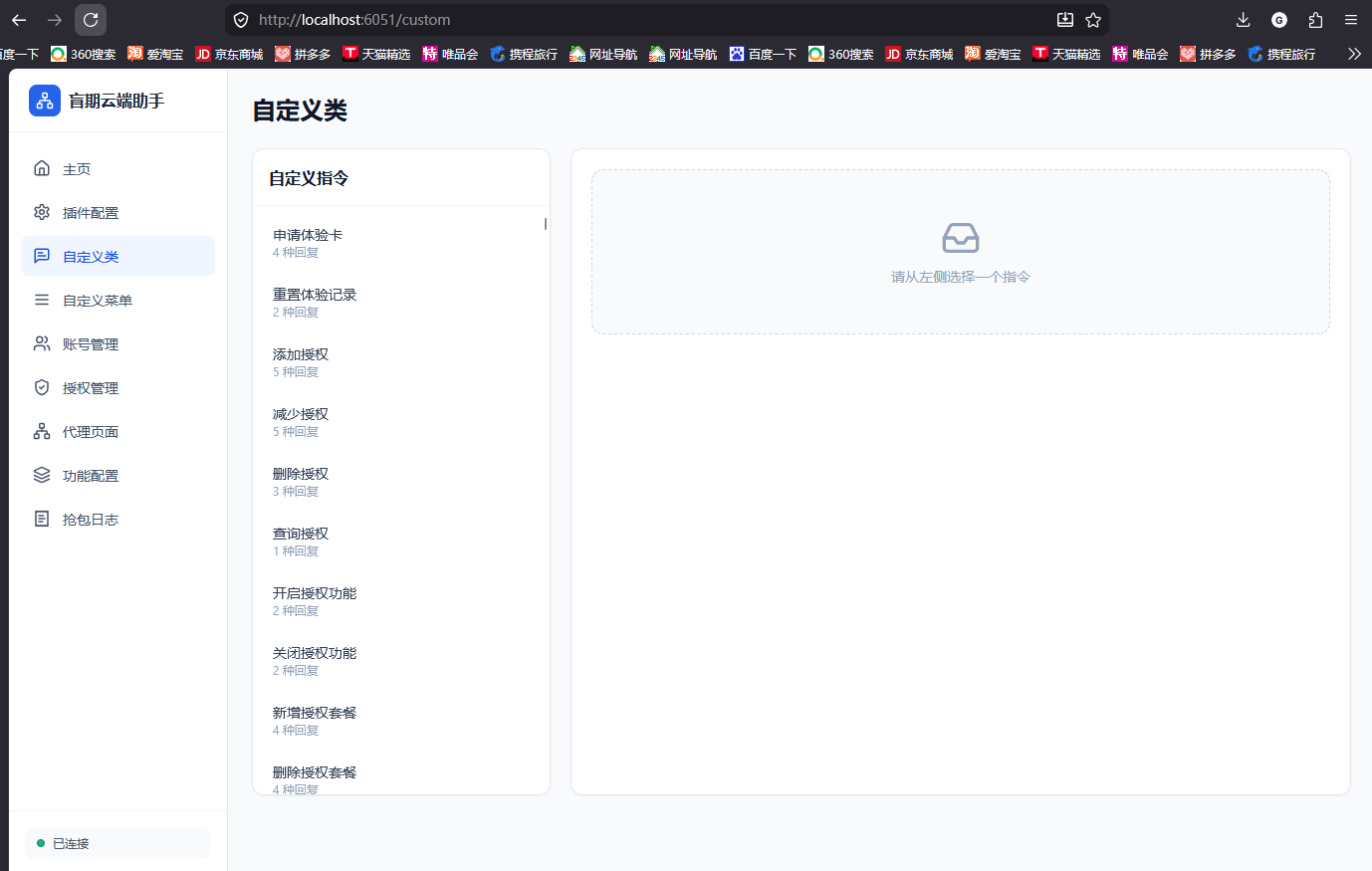Select the 添加授权 command
The height and width of the screenshot is (871, 1372).
[x=401, y=362]
